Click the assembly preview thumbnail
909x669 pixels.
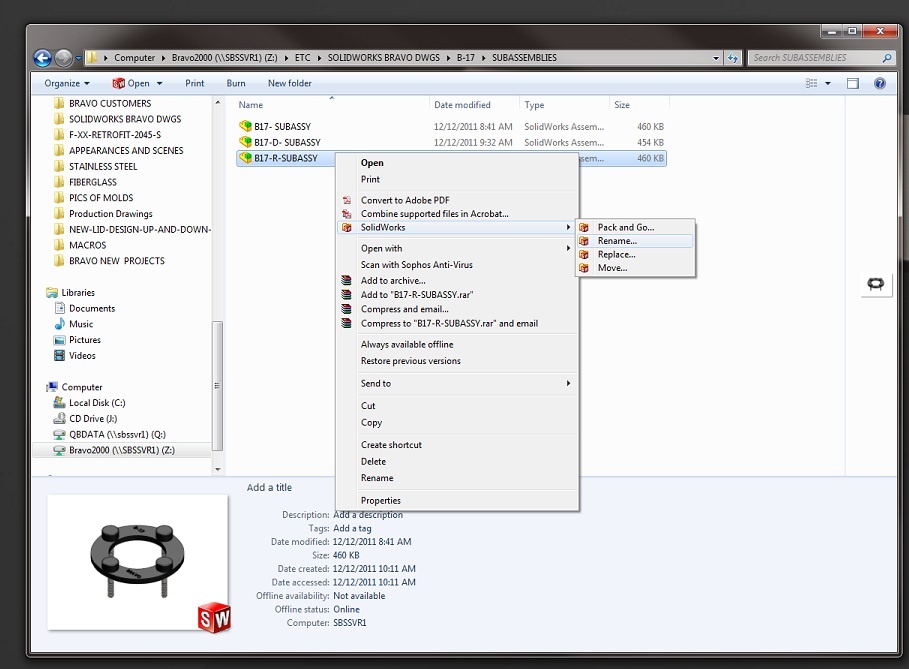[138, 562]
